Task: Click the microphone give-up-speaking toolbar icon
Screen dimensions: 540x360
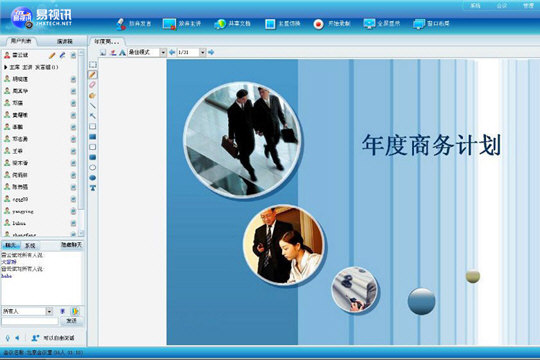Action: (121, 24)
